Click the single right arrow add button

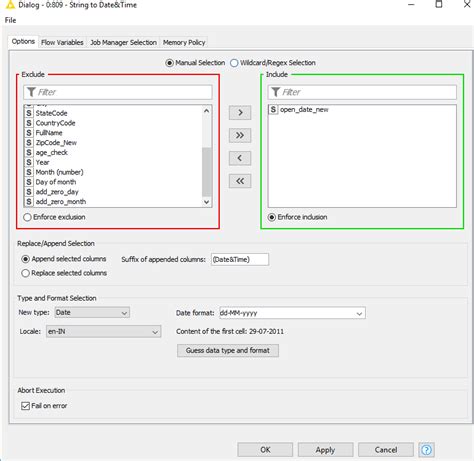(x=240, y=113)
